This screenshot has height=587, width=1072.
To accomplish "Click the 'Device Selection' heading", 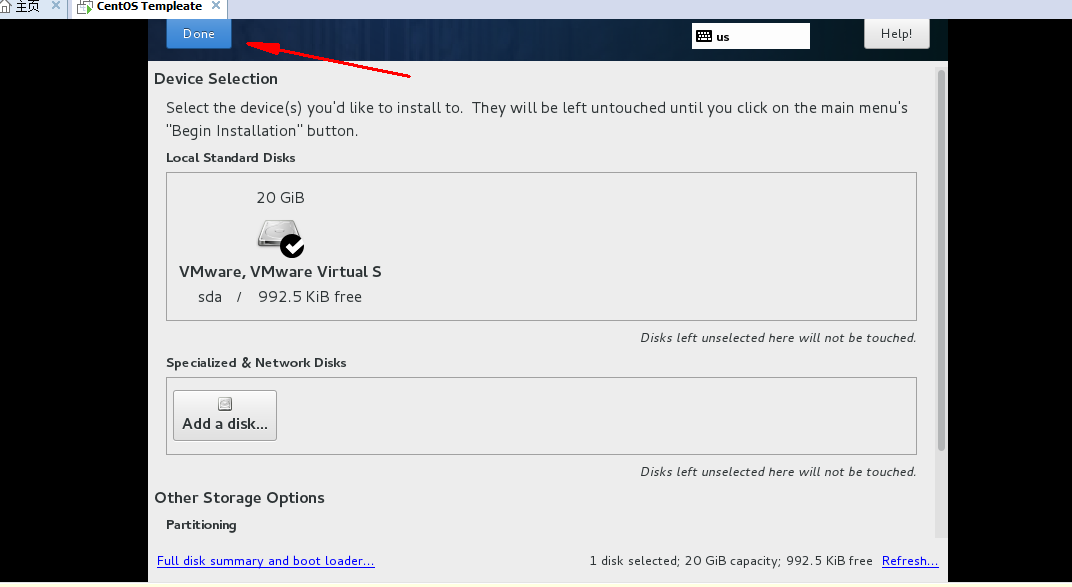I will (216, 79).
